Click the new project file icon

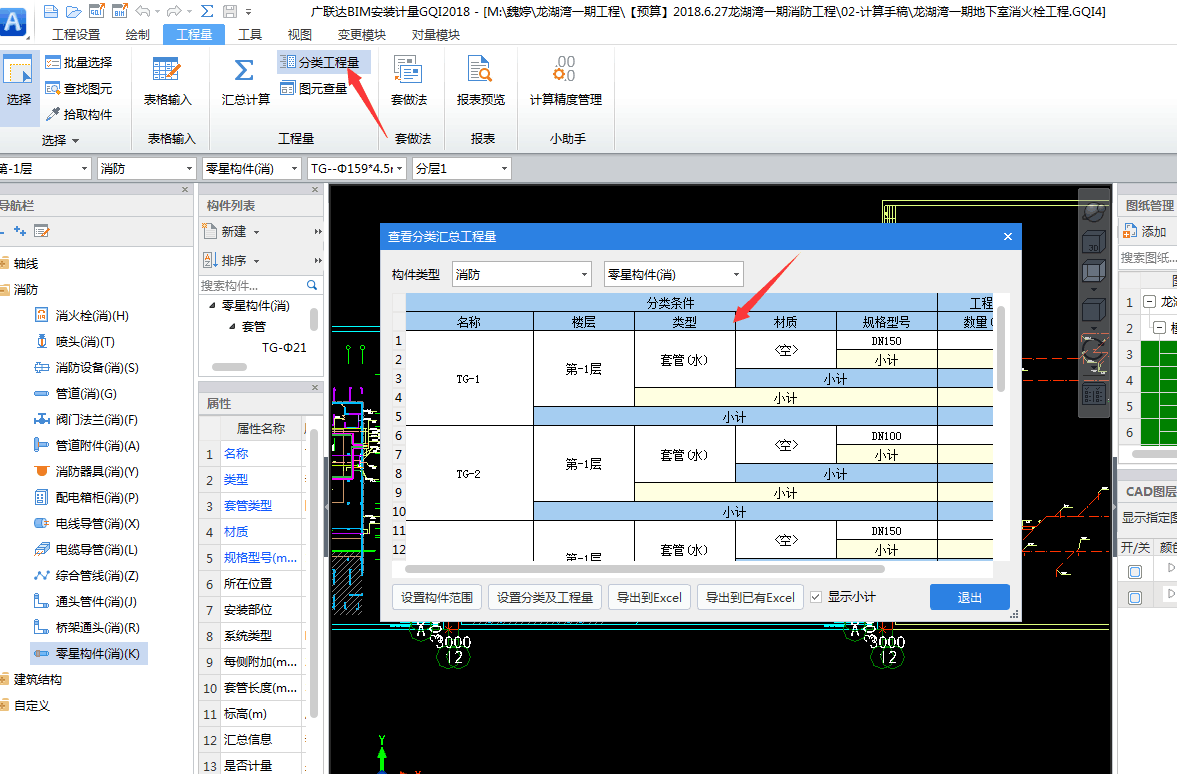(50, 11)
